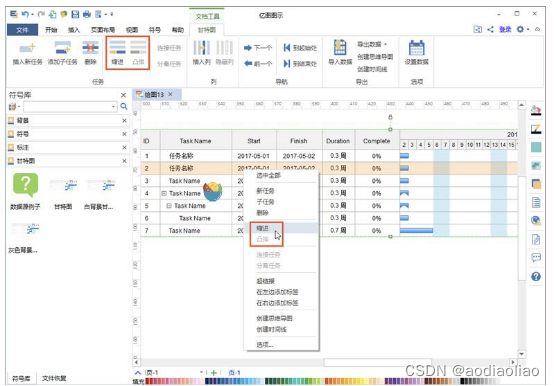
Task: Open the layers icon on right sidebar
Action: click(x=536, y=184)
